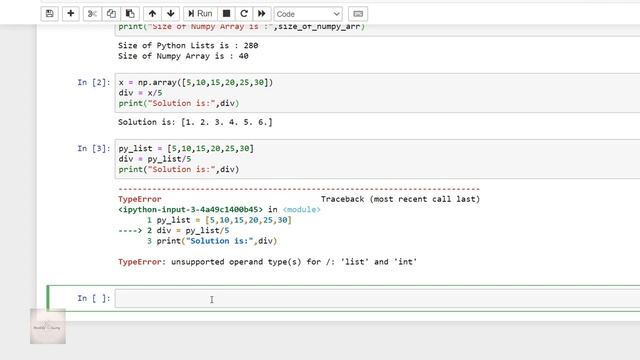Click 'Traceback (most recent call last)' text
This screenshot has width=640, height=360.
point(400,199)
